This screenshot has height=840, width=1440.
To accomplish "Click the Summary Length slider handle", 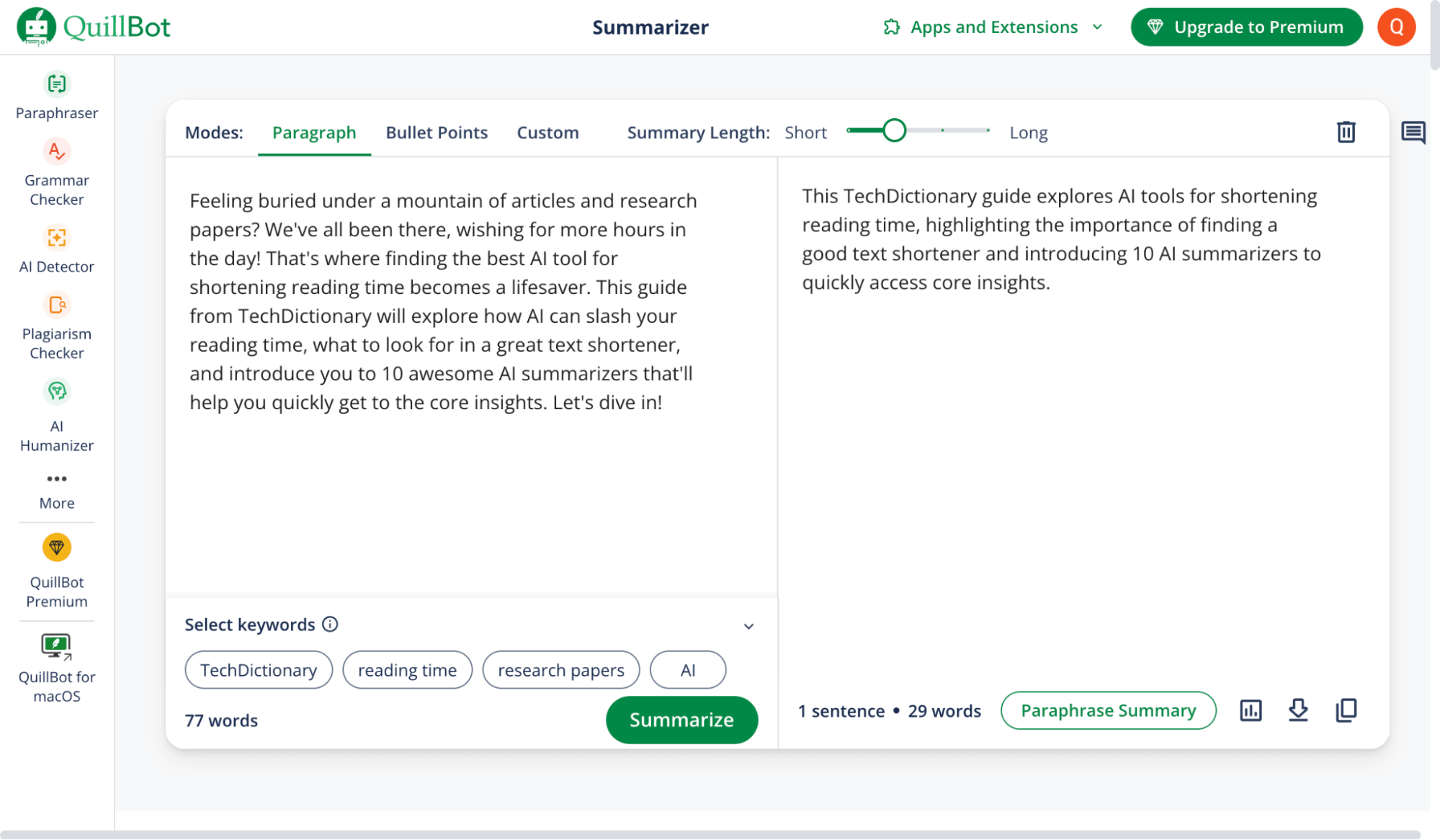I will tap(894, 130).
